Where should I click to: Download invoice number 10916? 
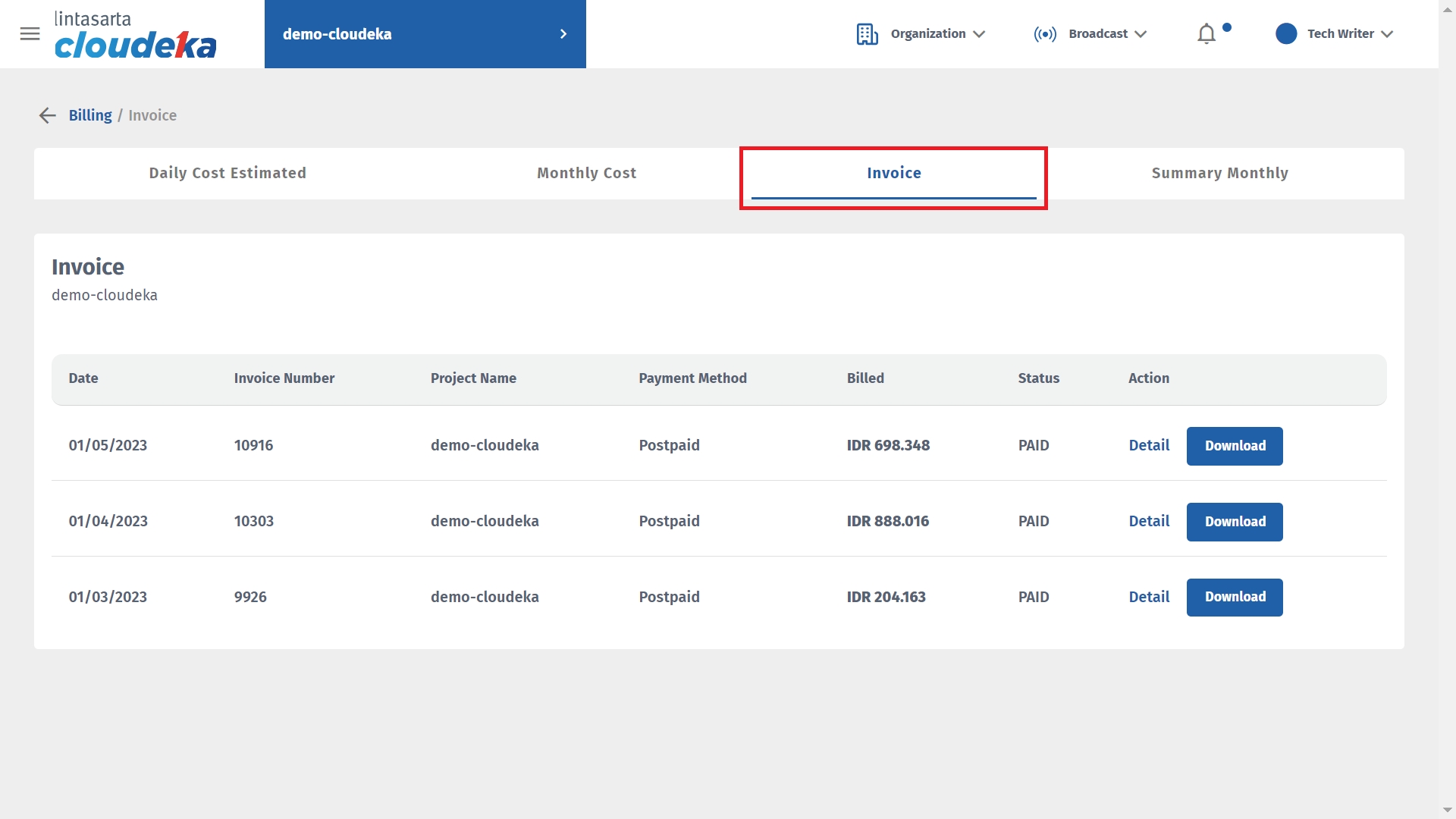tap(1234, 446)
